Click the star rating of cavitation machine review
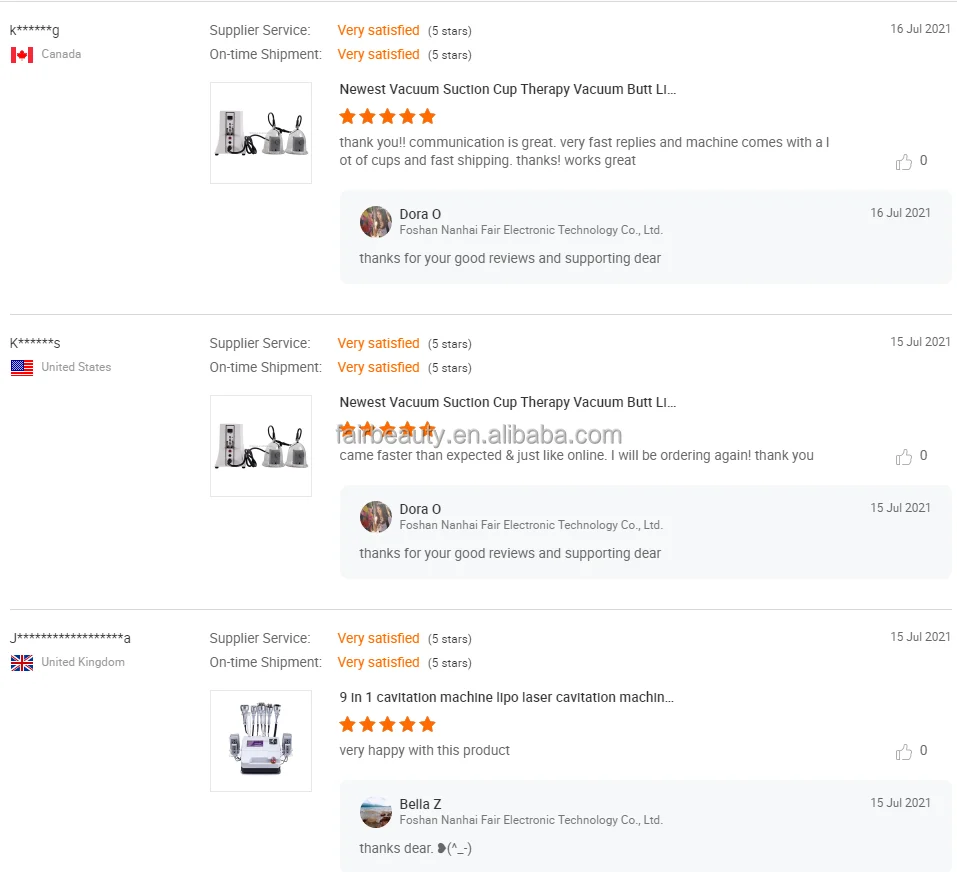The height and width of the screenshot is (872, 957). click(387, 725)
